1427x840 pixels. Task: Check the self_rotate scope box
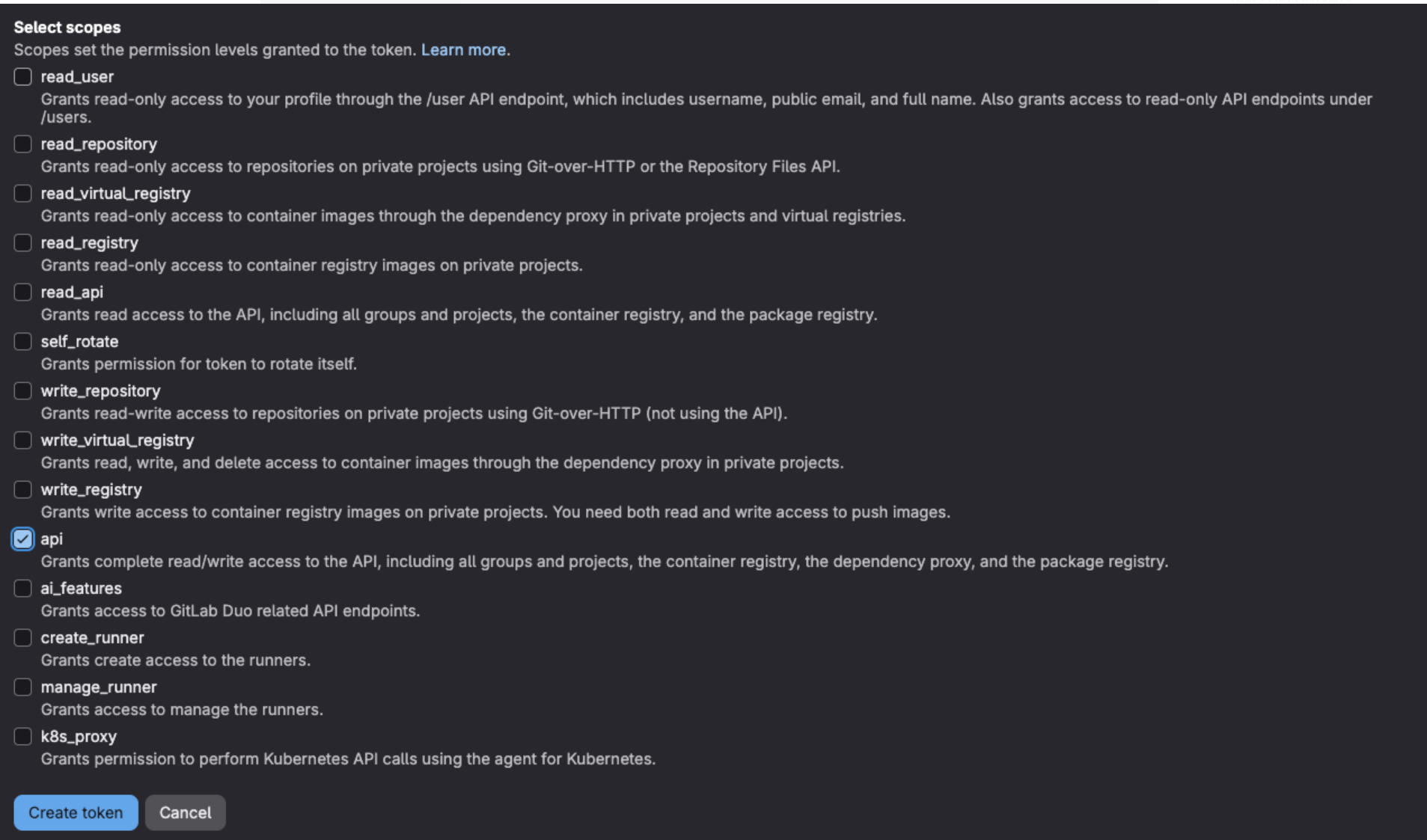click(23, 342)
